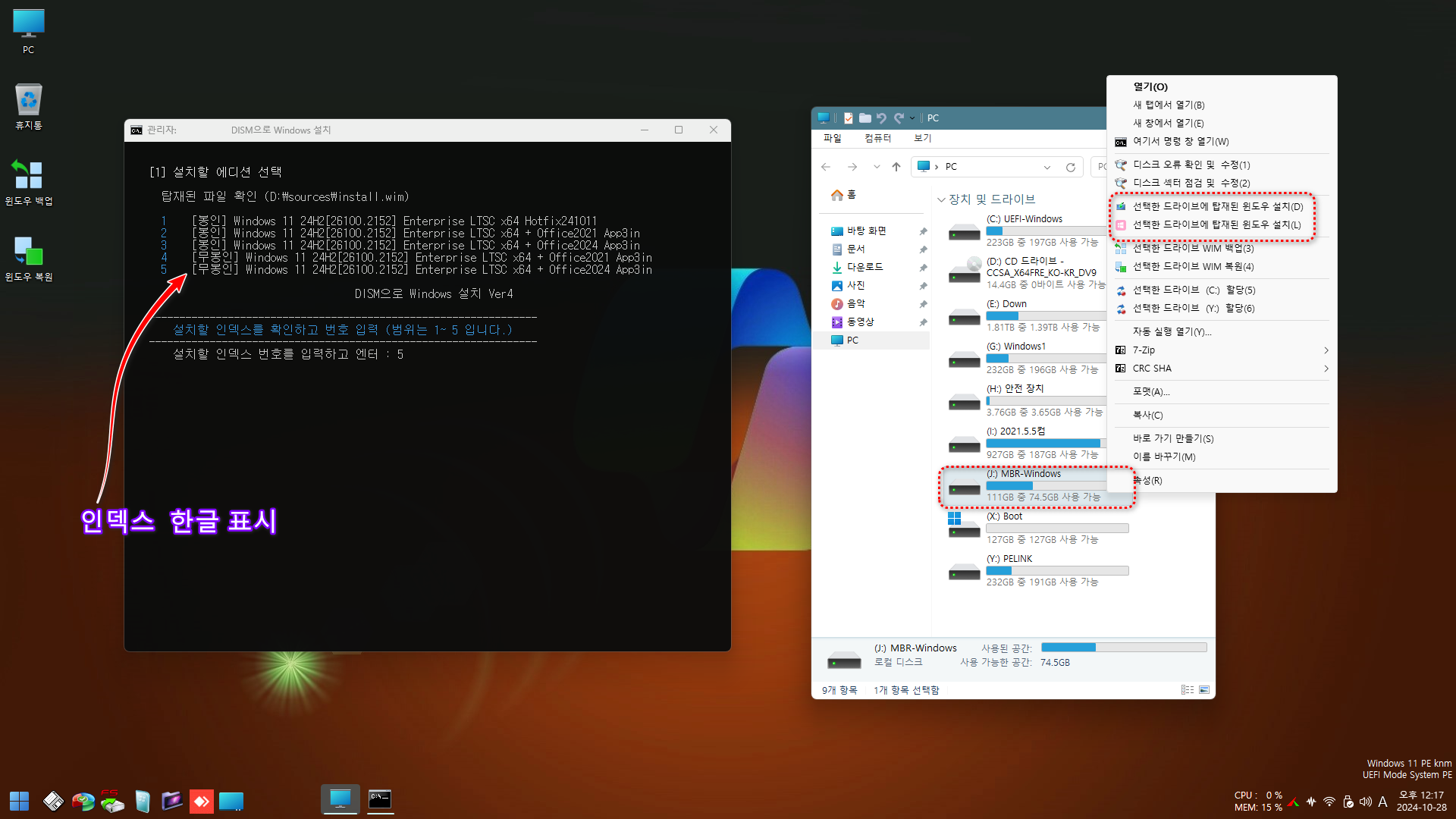1456x819 pixels.
Task: Refresh the Explorer PC view
Action: (x=1071, y=168)
